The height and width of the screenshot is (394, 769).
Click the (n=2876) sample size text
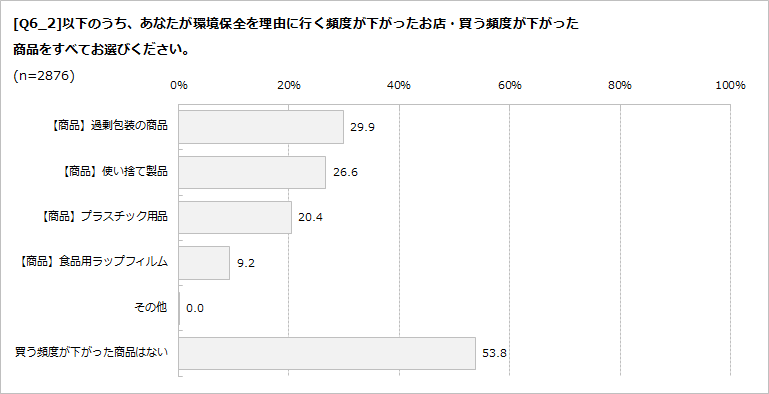pyautogui.click(x=44, y=76)
